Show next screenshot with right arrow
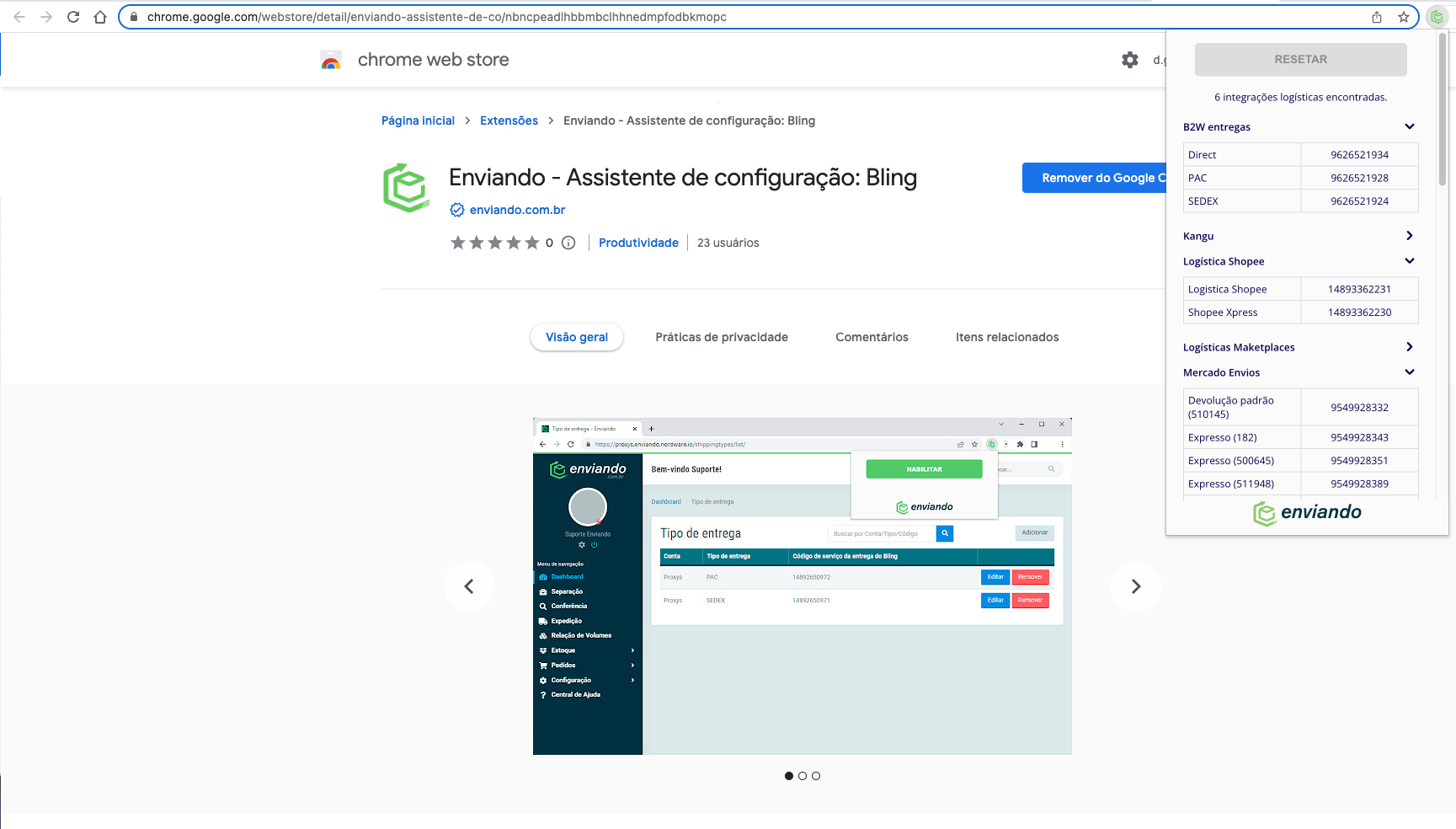This screenshot has height=829, width=1456. (1136, 586)
